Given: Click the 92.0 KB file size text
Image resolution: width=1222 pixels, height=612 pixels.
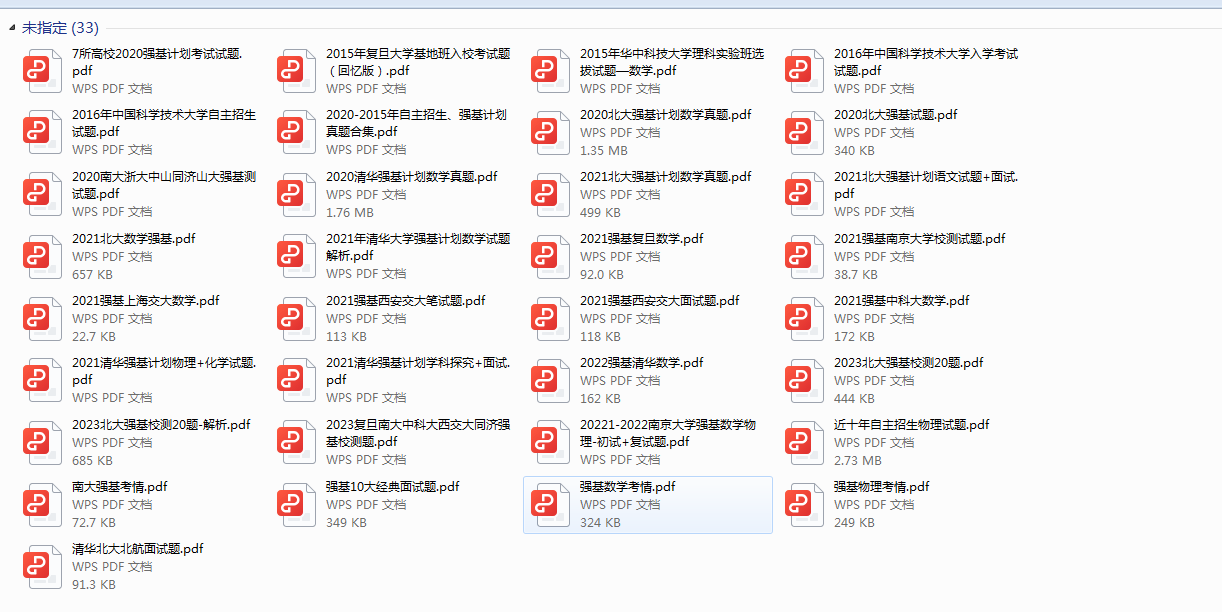Looking at the screenshot, I should point(602,275).
